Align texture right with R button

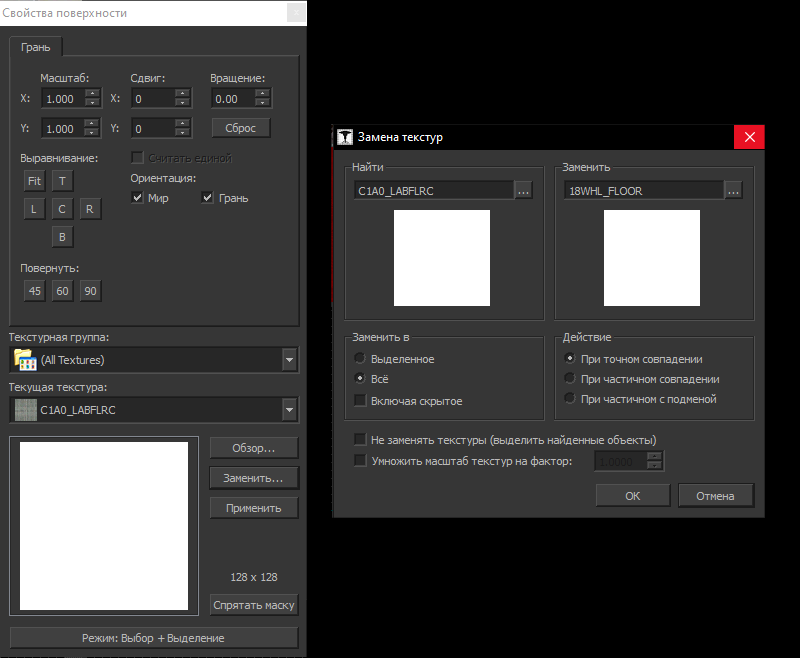point(90,209)
